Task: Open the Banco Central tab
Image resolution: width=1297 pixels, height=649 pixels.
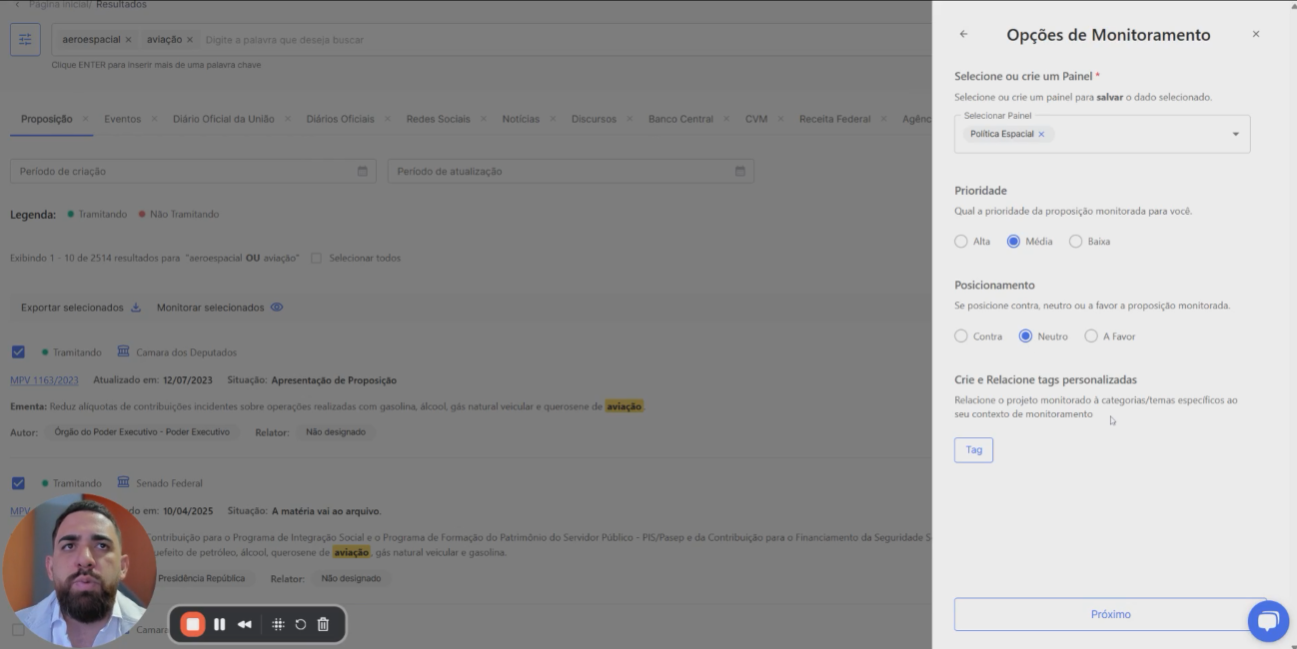Action: [x=681, y=119]
